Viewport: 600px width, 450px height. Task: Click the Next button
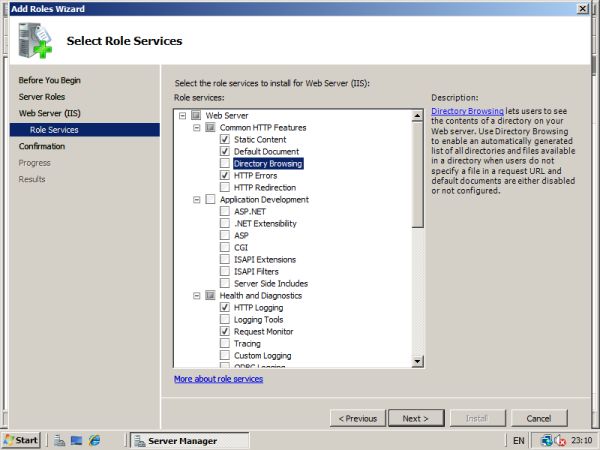(416, 418)
